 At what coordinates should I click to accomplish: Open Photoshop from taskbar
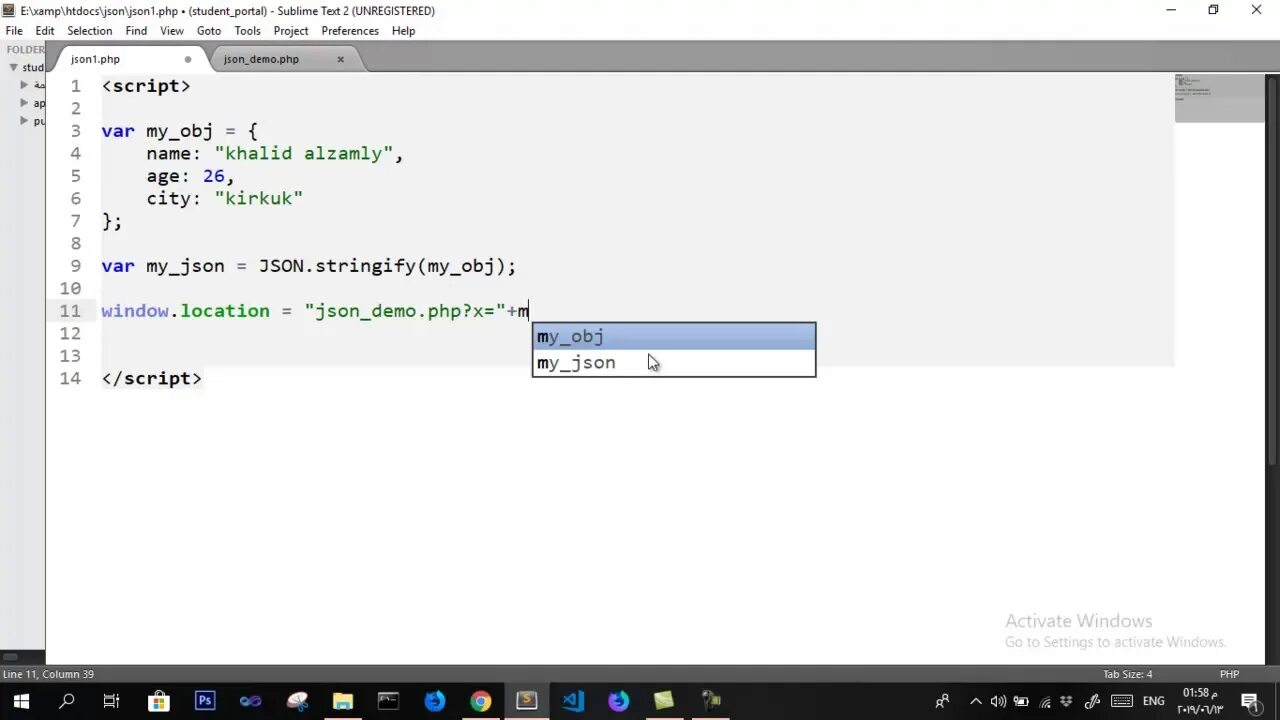(x=204, y=701)
